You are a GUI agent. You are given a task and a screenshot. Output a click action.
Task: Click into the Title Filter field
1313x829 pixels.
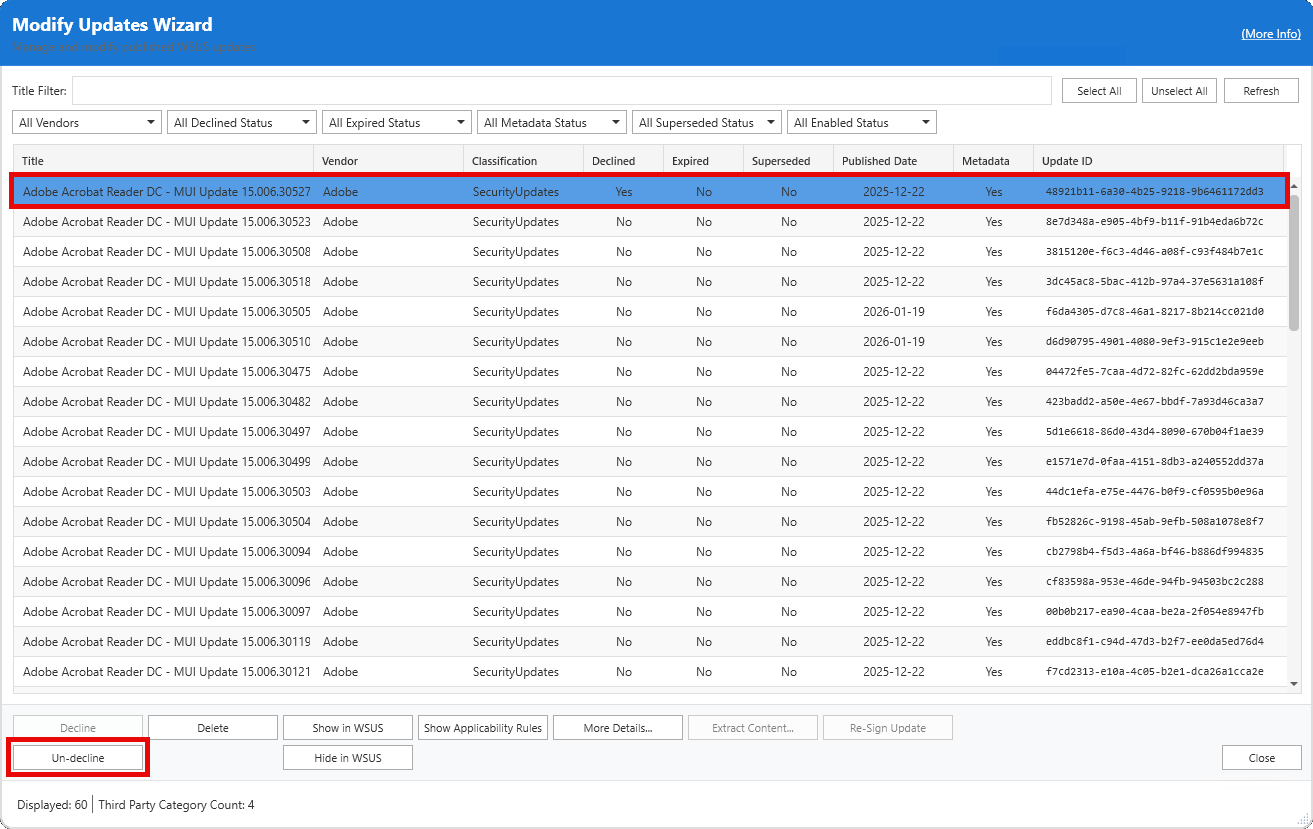(561, 91)
